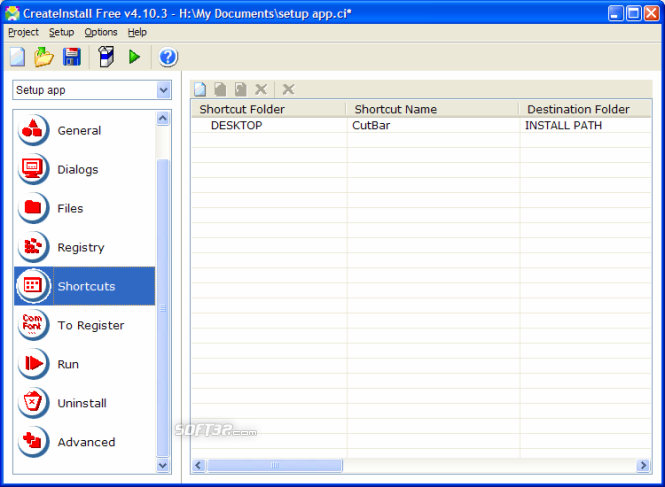Sort by Destination Folder column header
665x487 pixels.
585,109
